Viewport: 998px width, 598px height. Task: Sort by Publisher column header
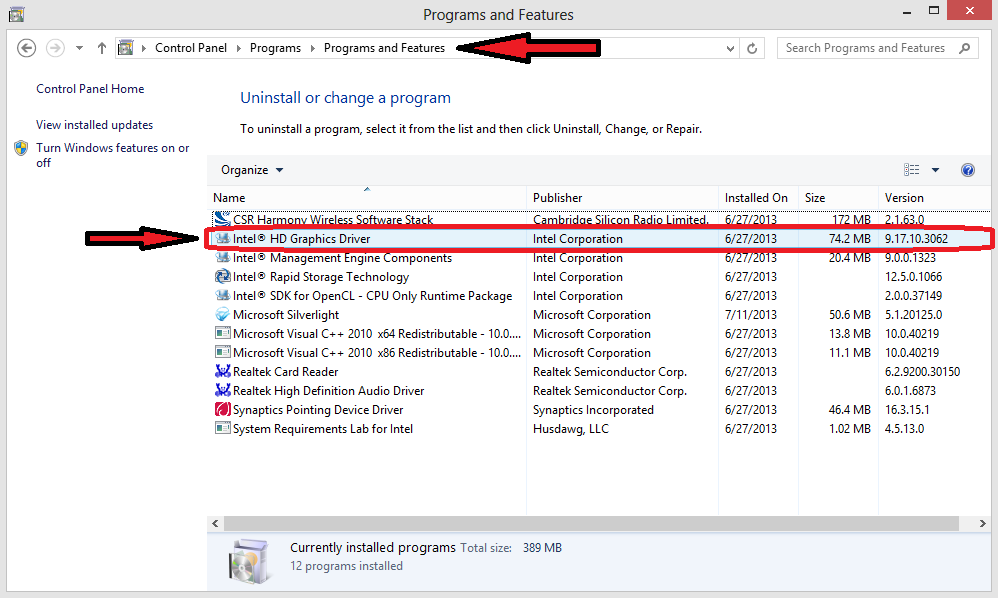[x=622, y=198]
